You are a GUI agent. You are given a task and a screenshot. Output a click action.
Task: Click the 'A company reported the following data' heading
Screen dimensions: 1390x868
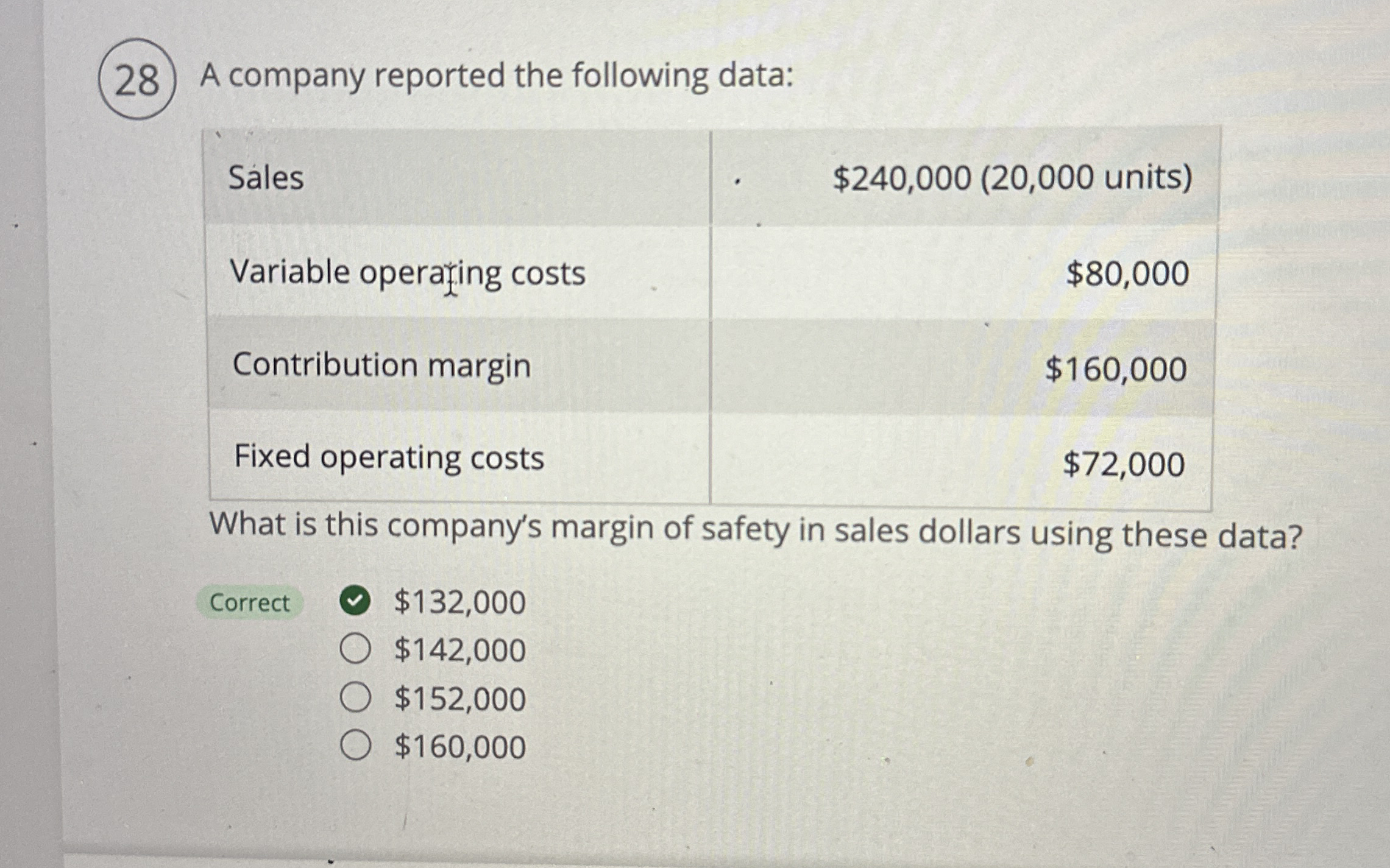(497, 77)
